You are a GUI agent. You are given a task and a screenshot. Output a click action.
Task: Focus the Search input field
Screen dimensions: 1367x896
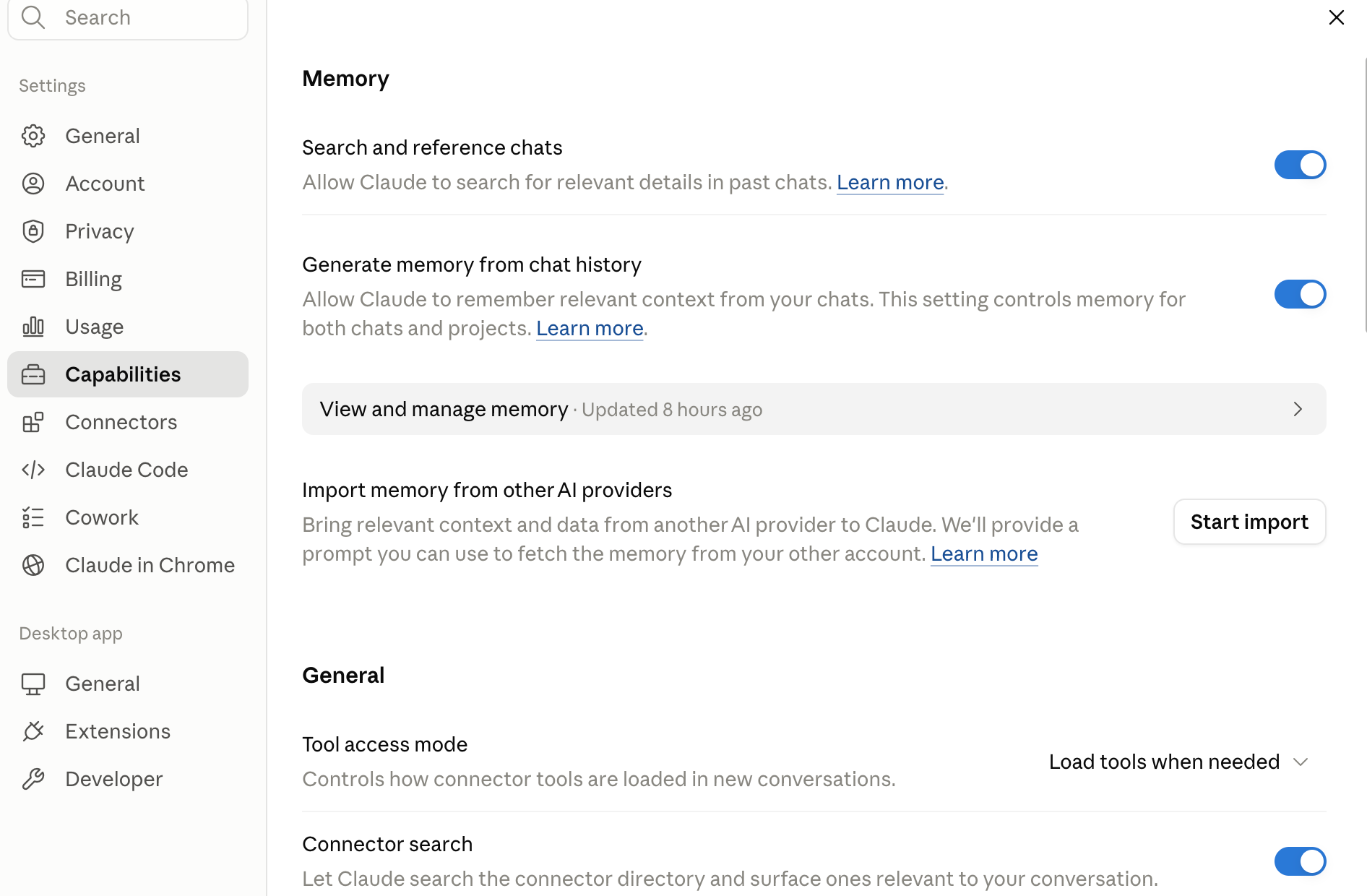(x=128, y=17)
